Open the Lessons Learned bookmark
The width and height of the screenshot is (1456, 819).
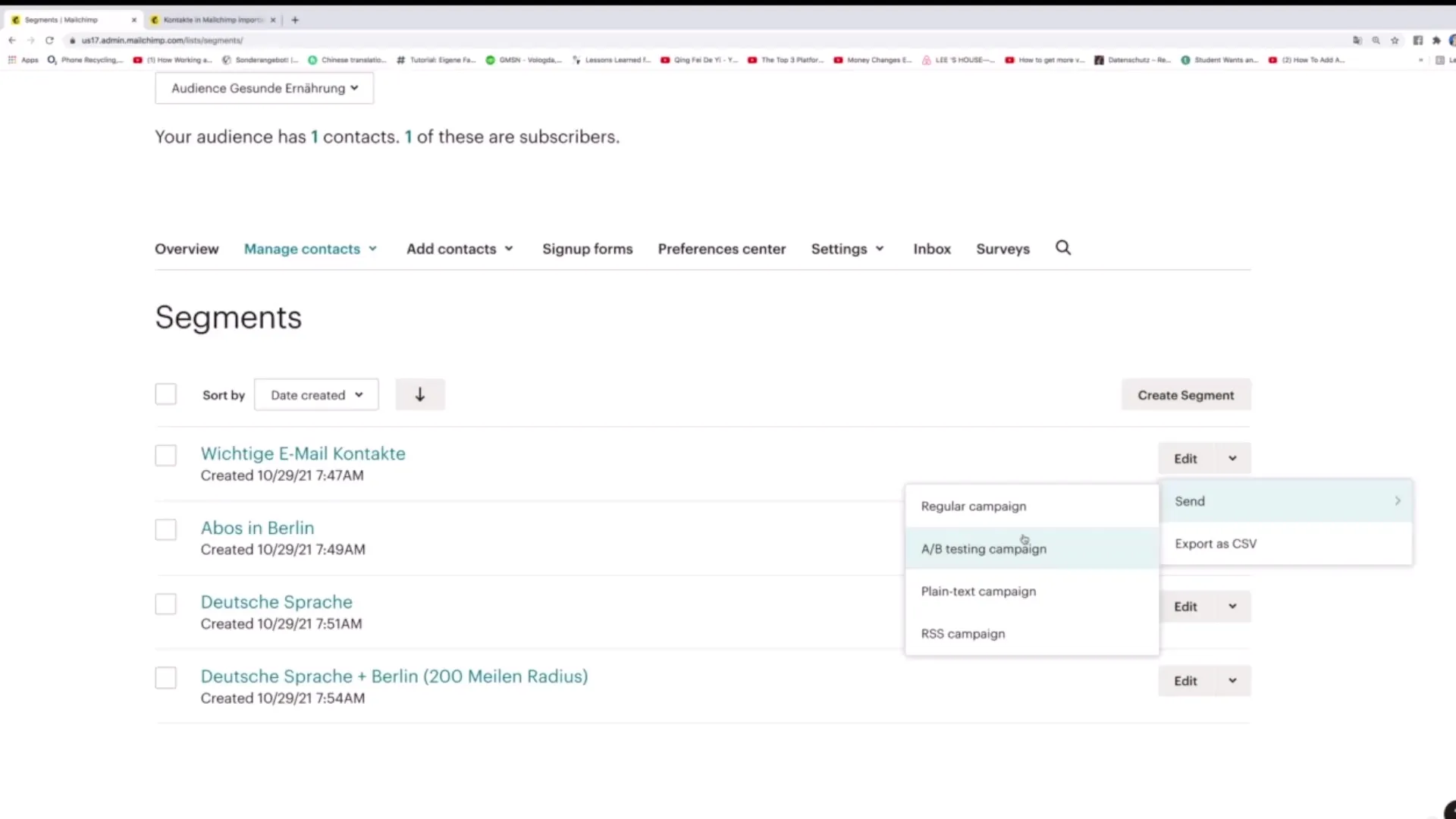(x=611, y=60)
